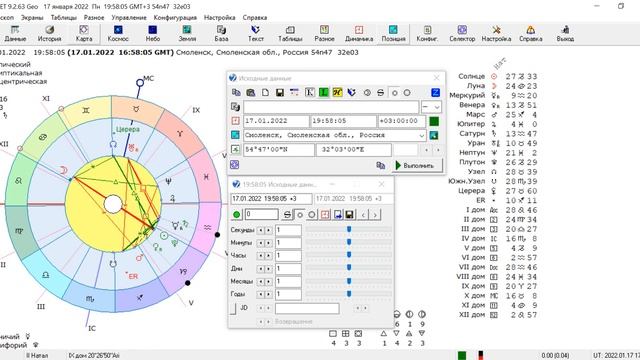The height and width of the screenshot is (360, 640).
Task: Click the green L icon in Исходные данные
Action: click(324, 93)
